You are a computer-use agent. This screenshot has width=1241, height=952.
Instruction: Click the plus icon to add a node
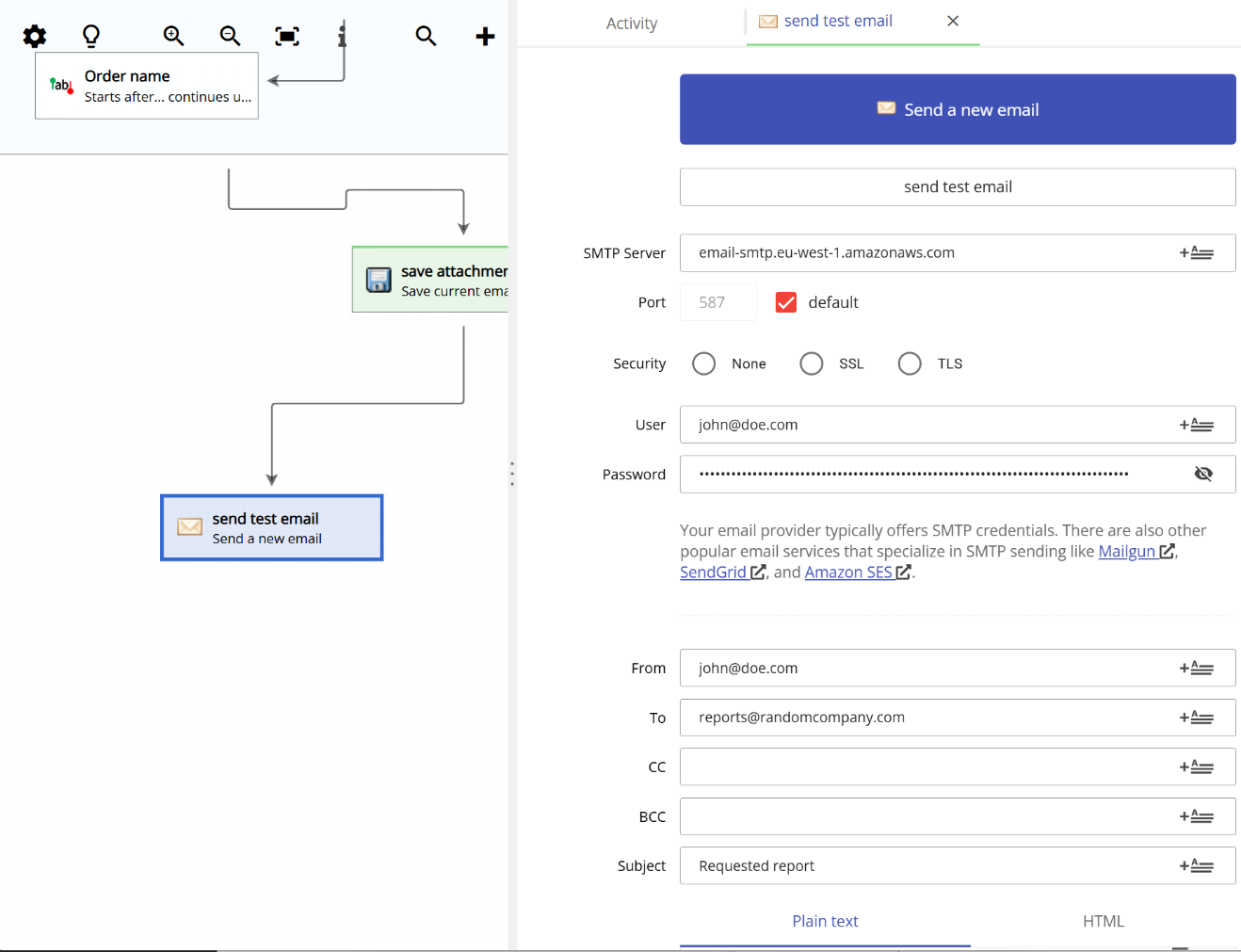[x=485, y=36]
